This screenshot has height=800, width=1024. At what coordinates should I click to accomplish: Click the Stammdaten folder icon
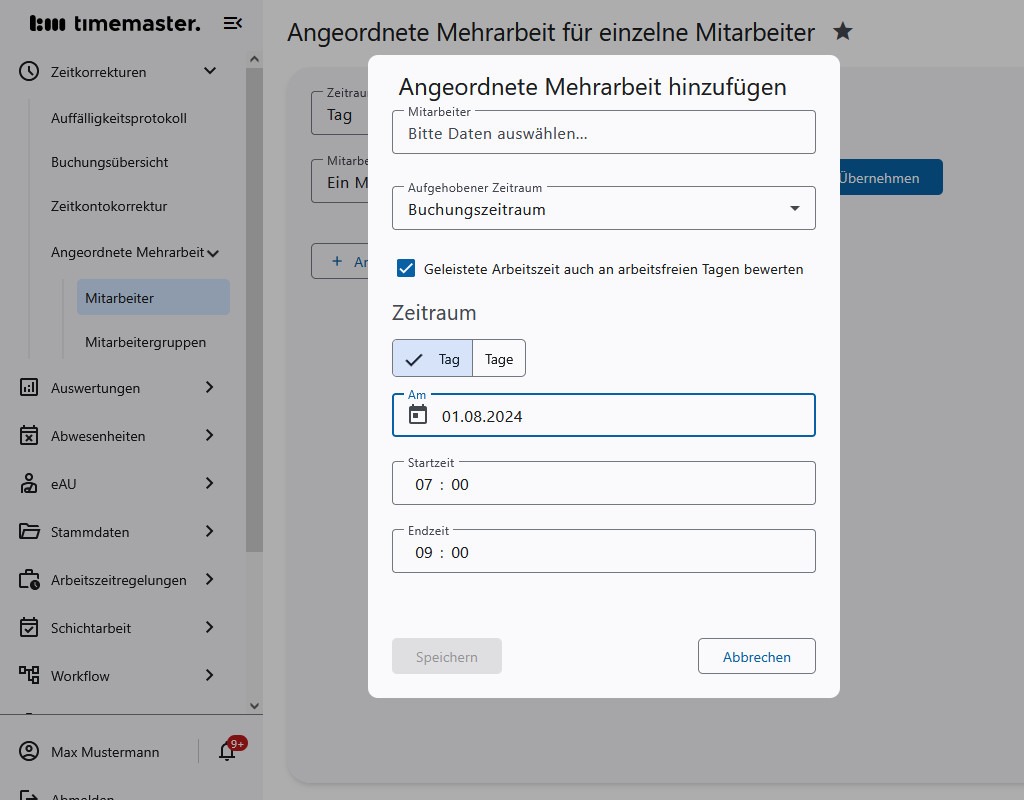30,532
